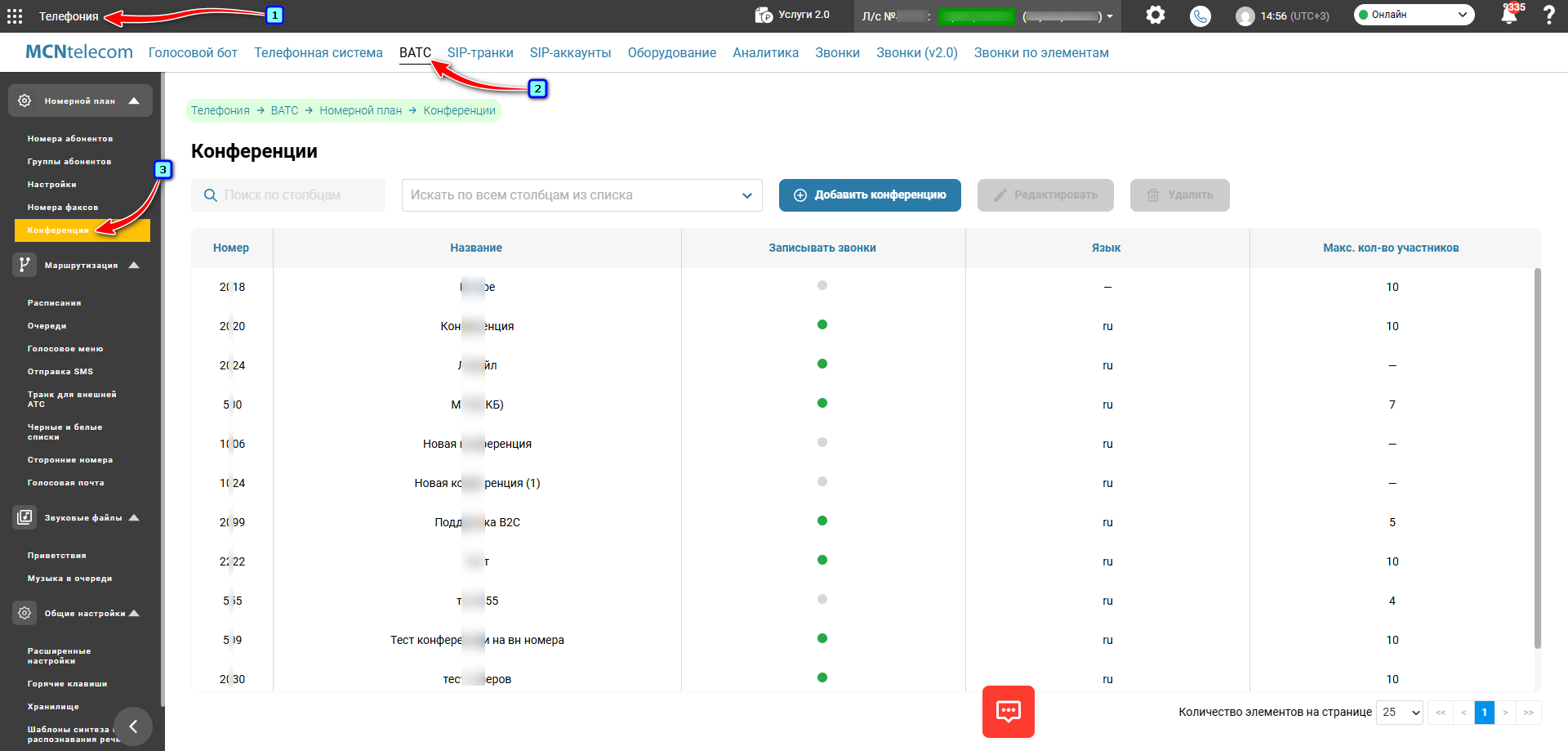Open the apps grid menu icon
This screenshot has height=751, width=1568.
point(15,16)
